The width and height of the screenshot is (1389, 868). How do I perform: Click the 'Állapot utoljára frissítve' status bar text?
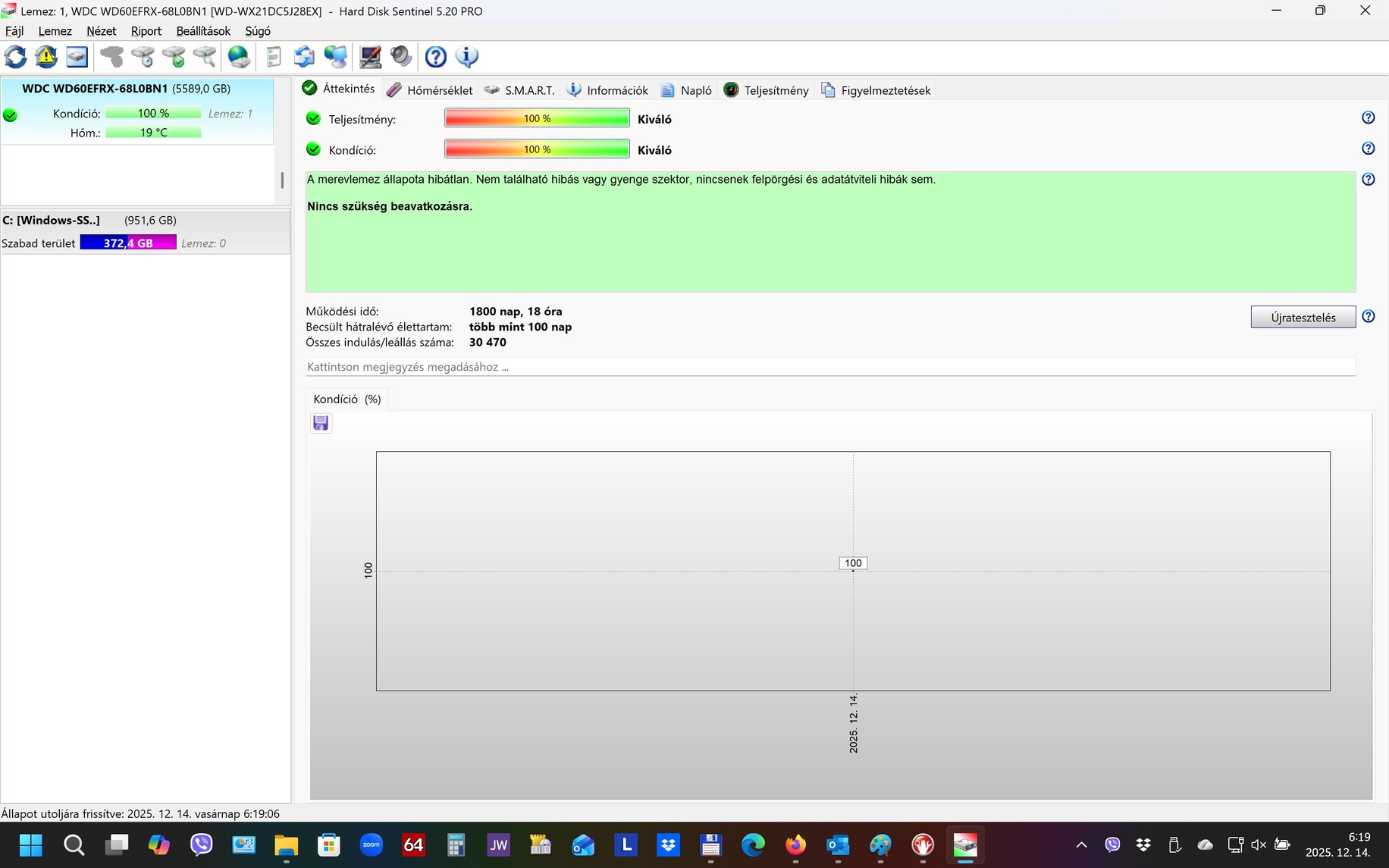[x=140, y=814]
